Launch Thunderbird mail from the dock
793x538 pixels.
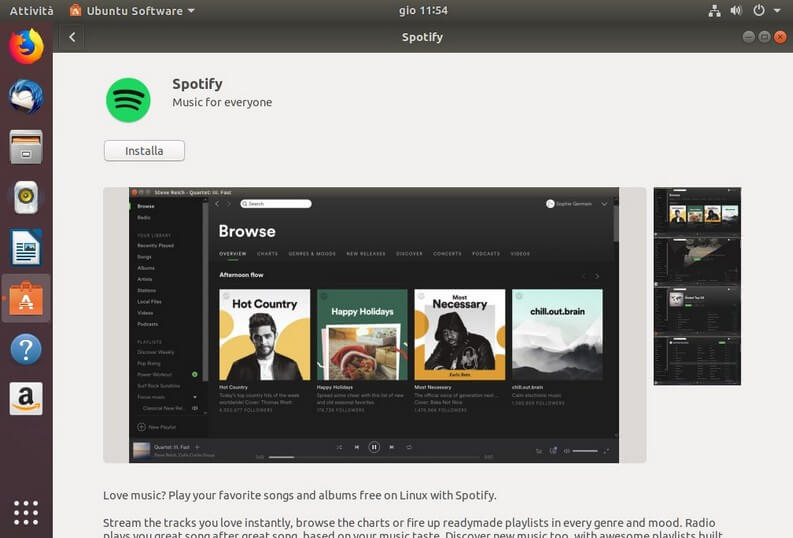[26, 96]
